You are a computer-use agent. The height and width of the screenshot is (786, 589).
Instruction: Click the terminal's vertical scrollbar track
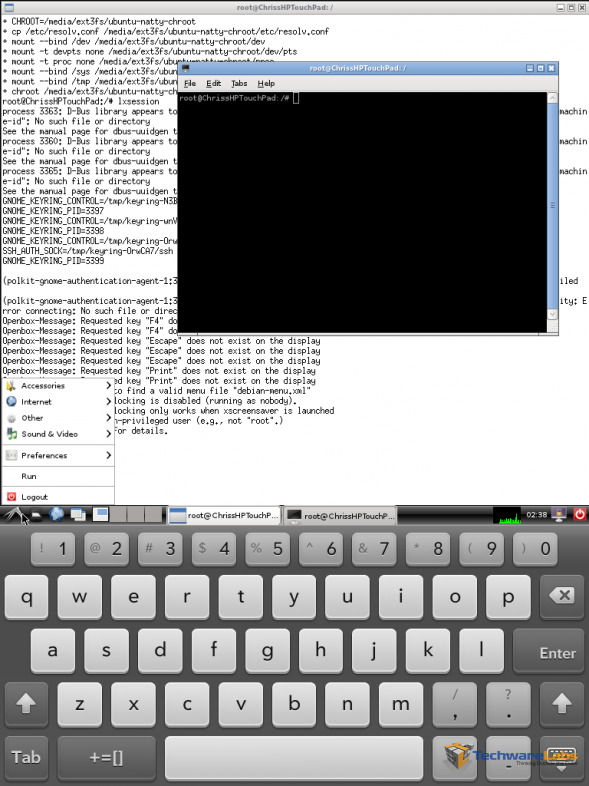coord(552,206)
